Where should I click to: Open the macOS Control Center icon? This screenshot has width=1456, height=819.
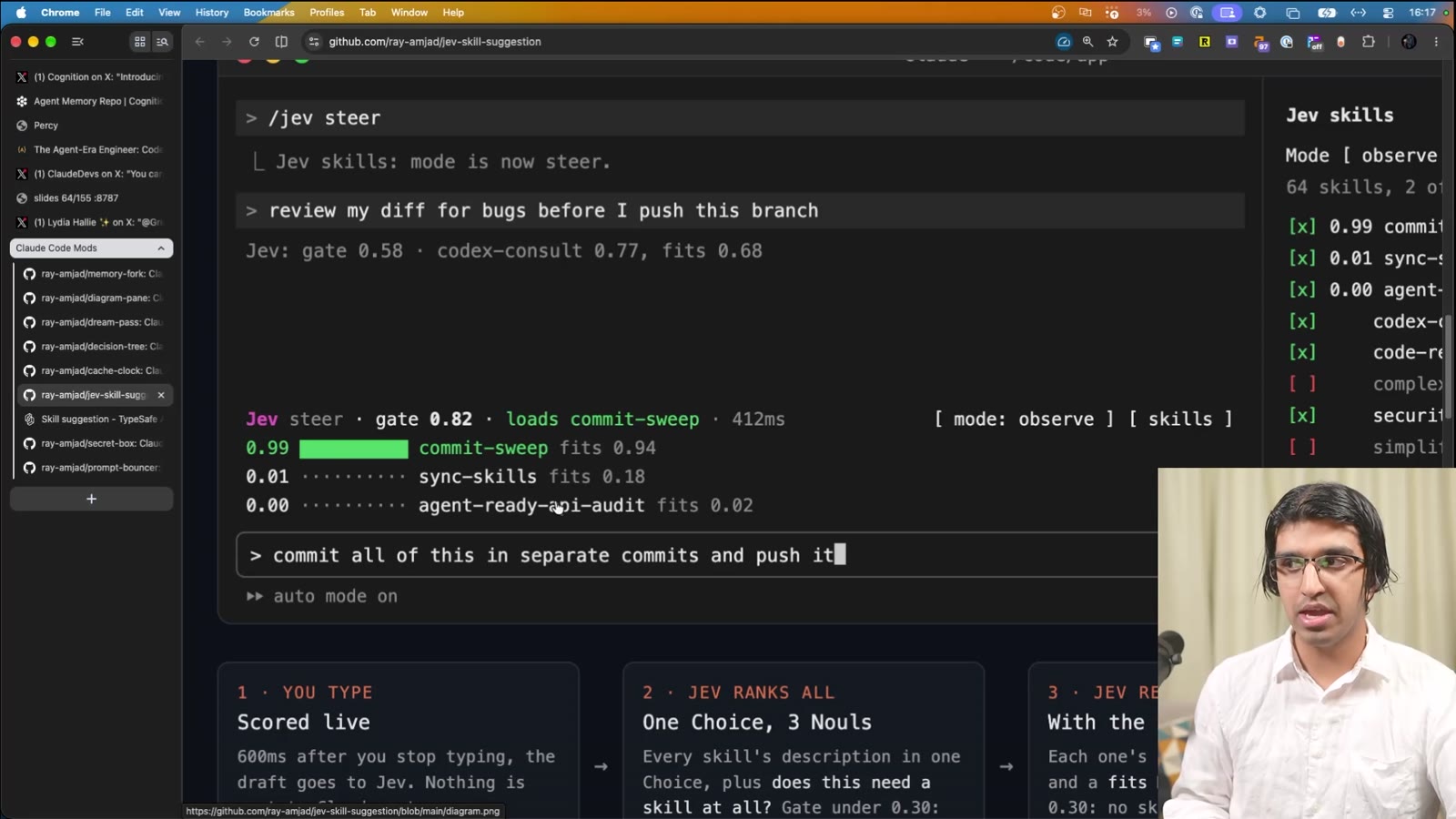coord(1388,13)
